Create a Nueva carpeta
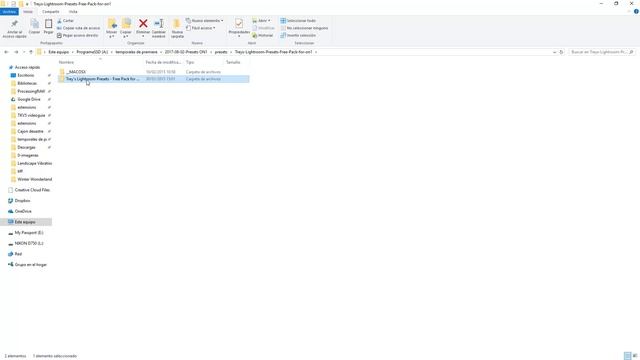This screenshot has width=640, height=360. pos(177,28)
